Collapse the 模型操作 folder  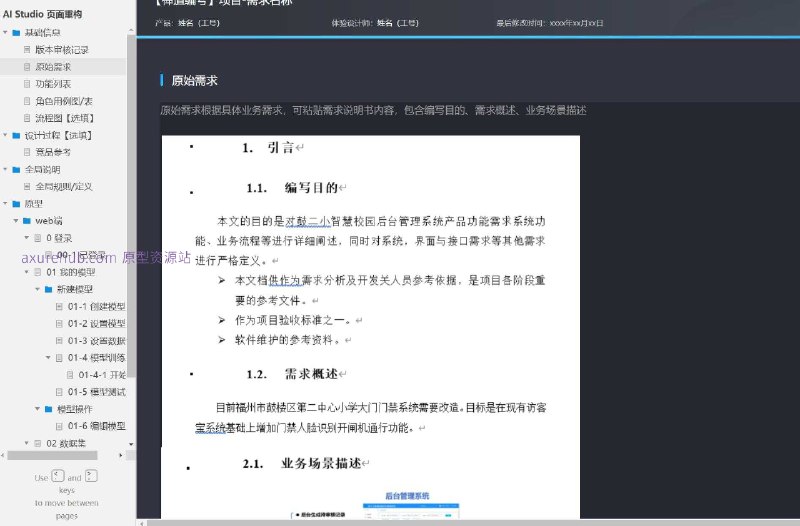pos(37,409)
